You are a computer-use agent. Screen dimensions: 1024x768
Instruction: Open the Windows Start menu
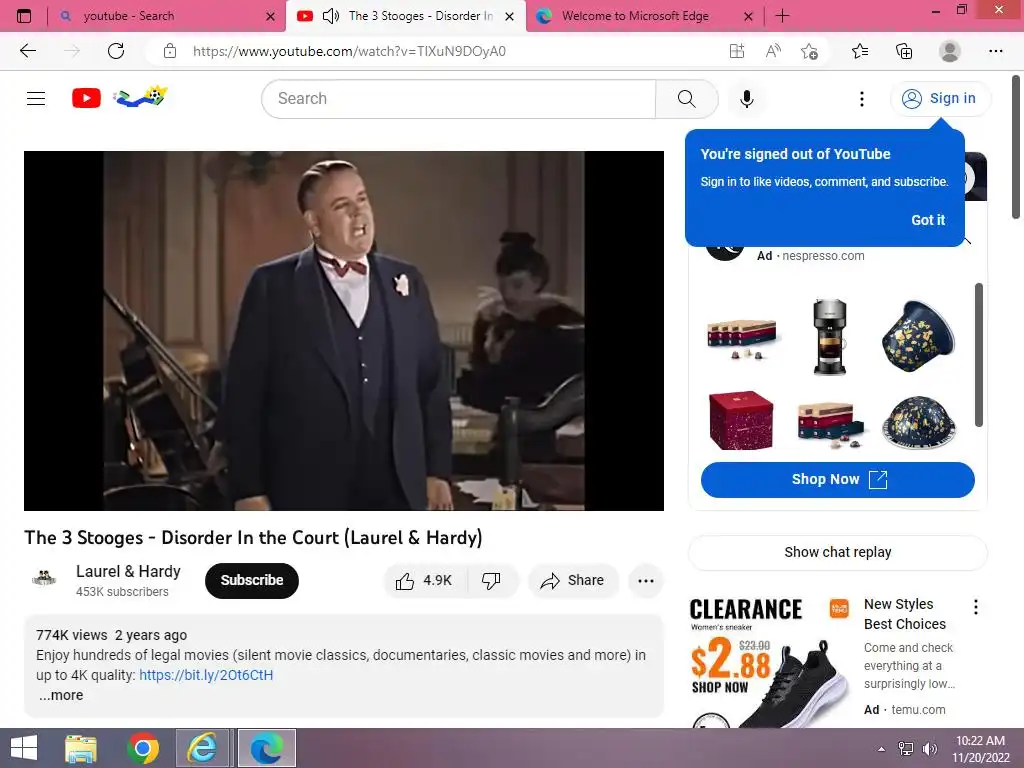click(24, 748)
